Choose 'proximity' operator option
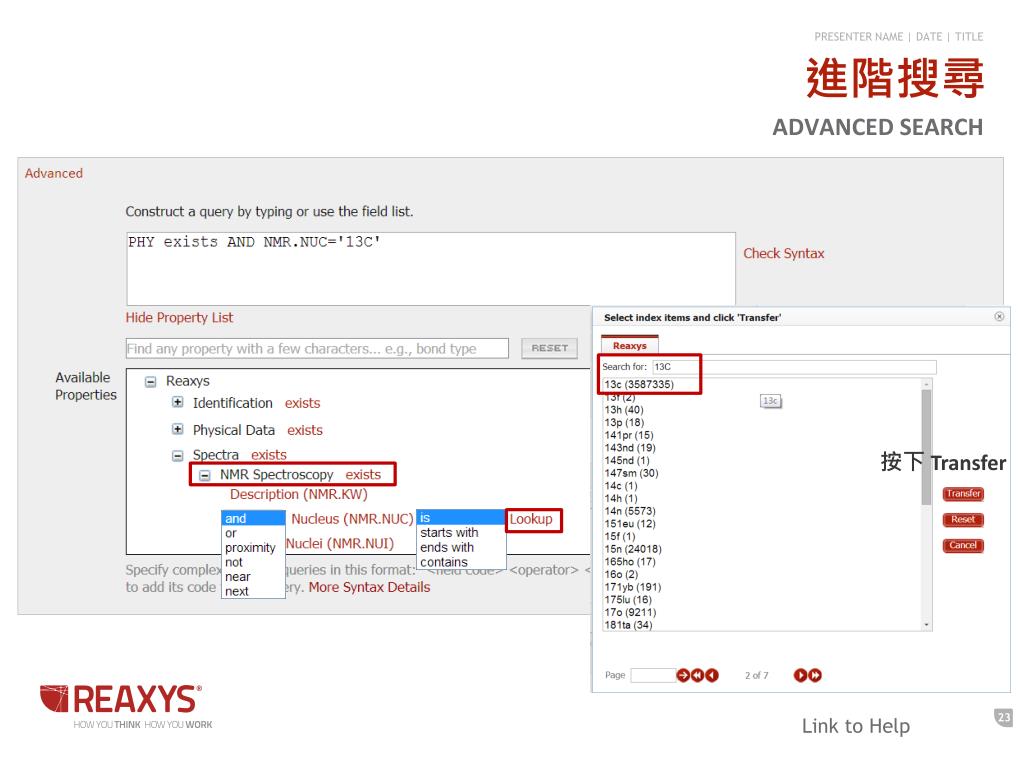The width and height of the screenshot is (1024, 768). click(x=253, y=547)
